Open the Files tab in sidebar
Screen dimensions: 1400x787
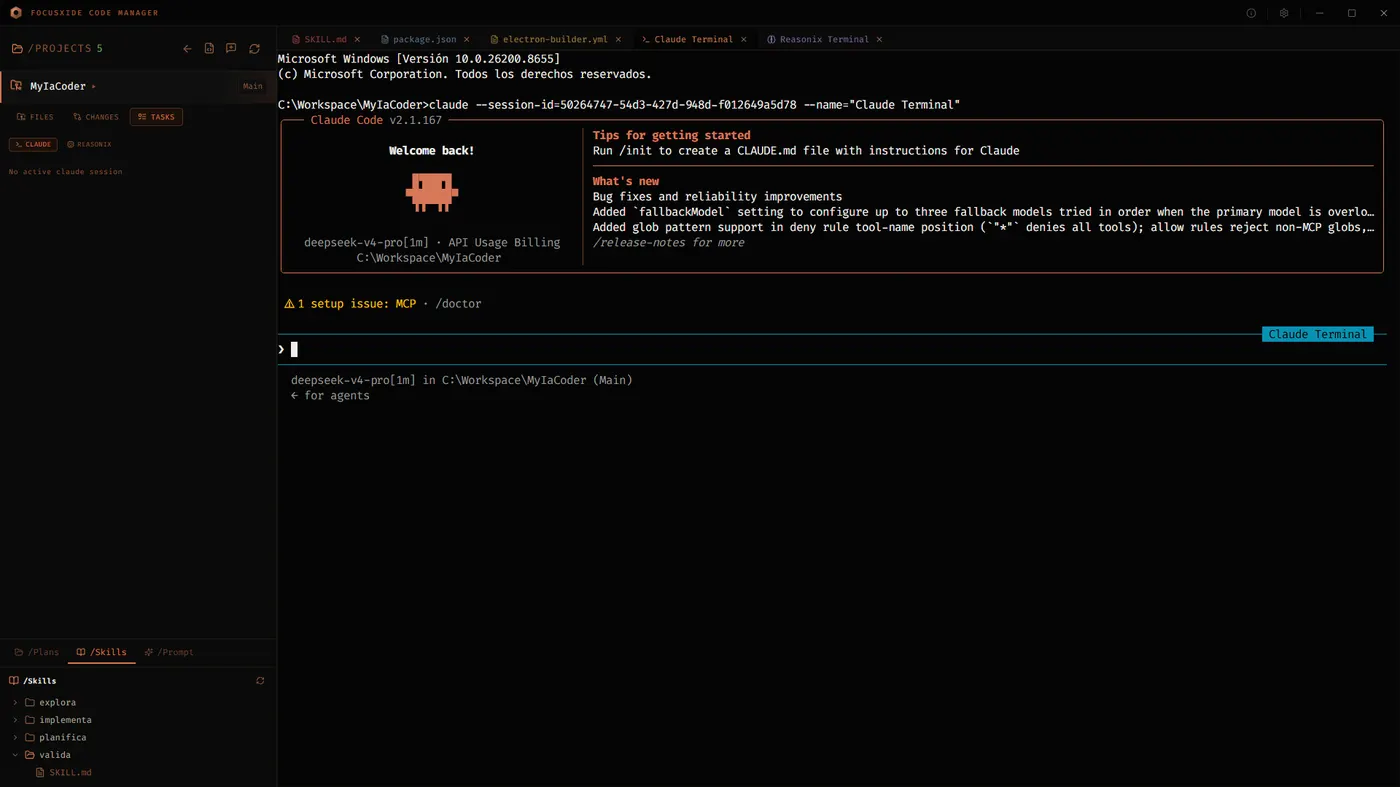pyautogui.click(x=35, y=117)
